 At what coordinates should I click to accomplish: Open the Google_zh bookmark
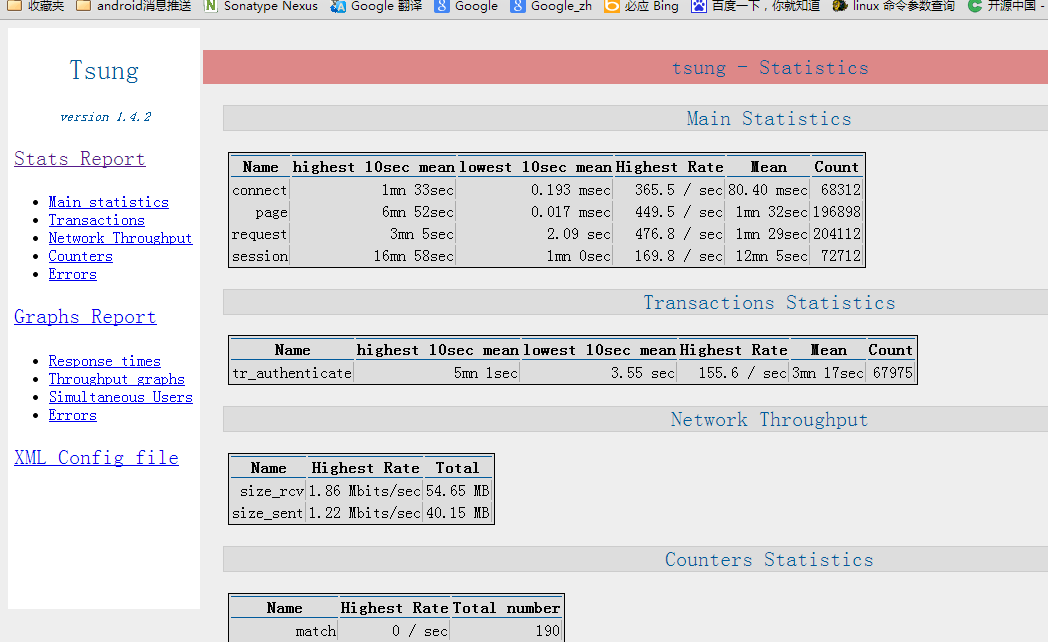coord(551,6)
